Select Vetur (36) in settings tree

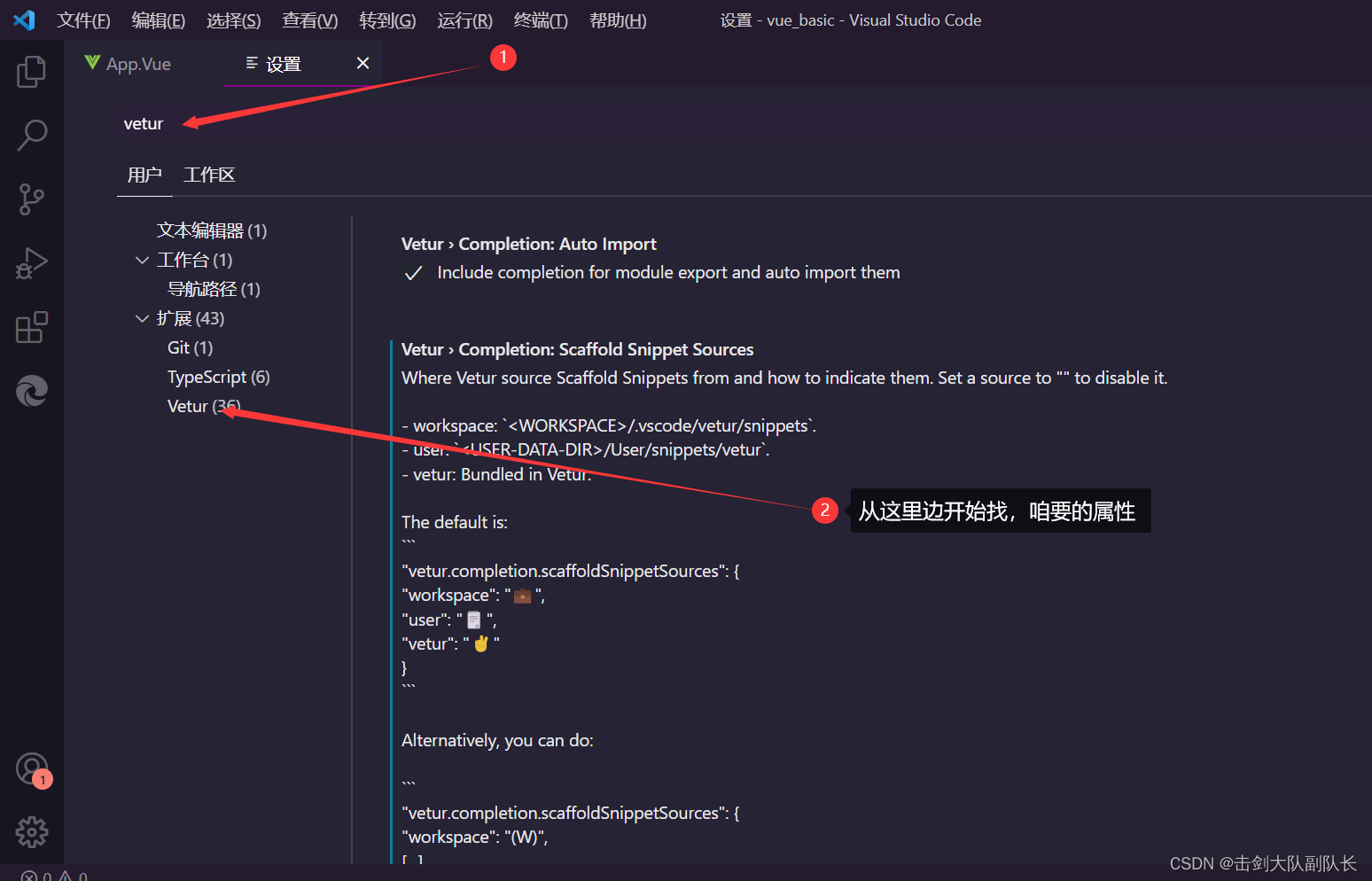tap(204, 406)
